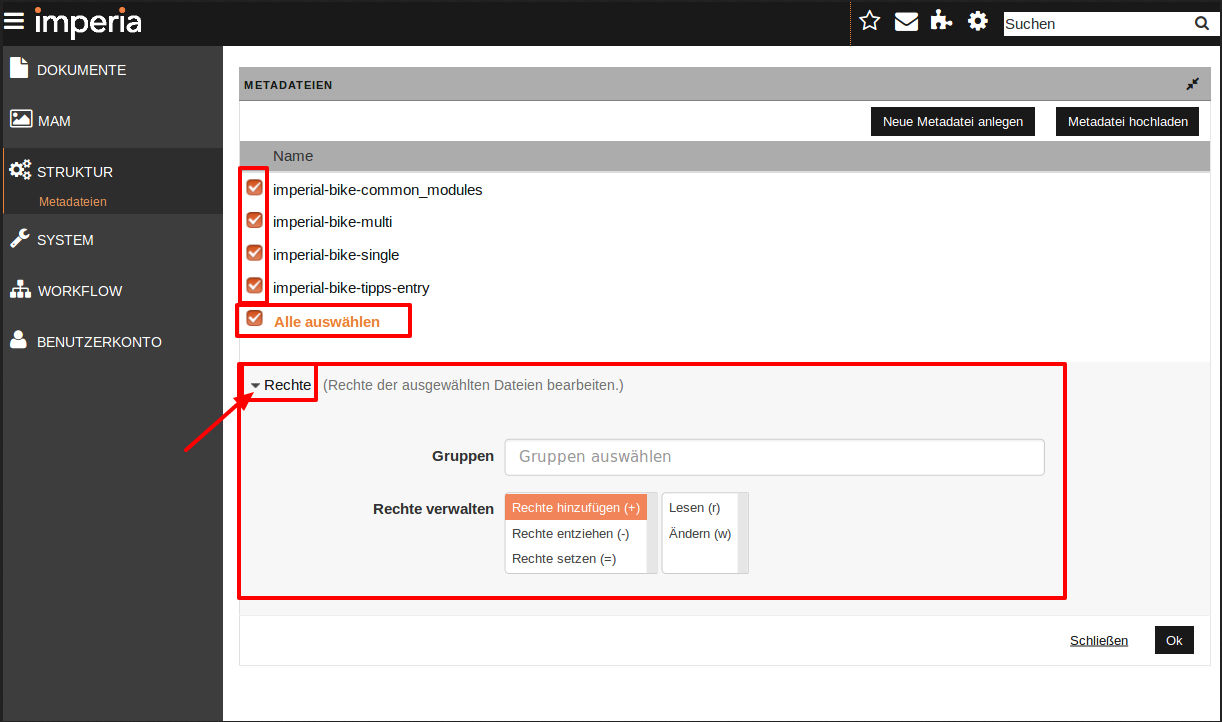Image resolution: width=1222 pixels, height=722 pixels.
Task: Click imperial-bike-single file name
Action: 336,255
